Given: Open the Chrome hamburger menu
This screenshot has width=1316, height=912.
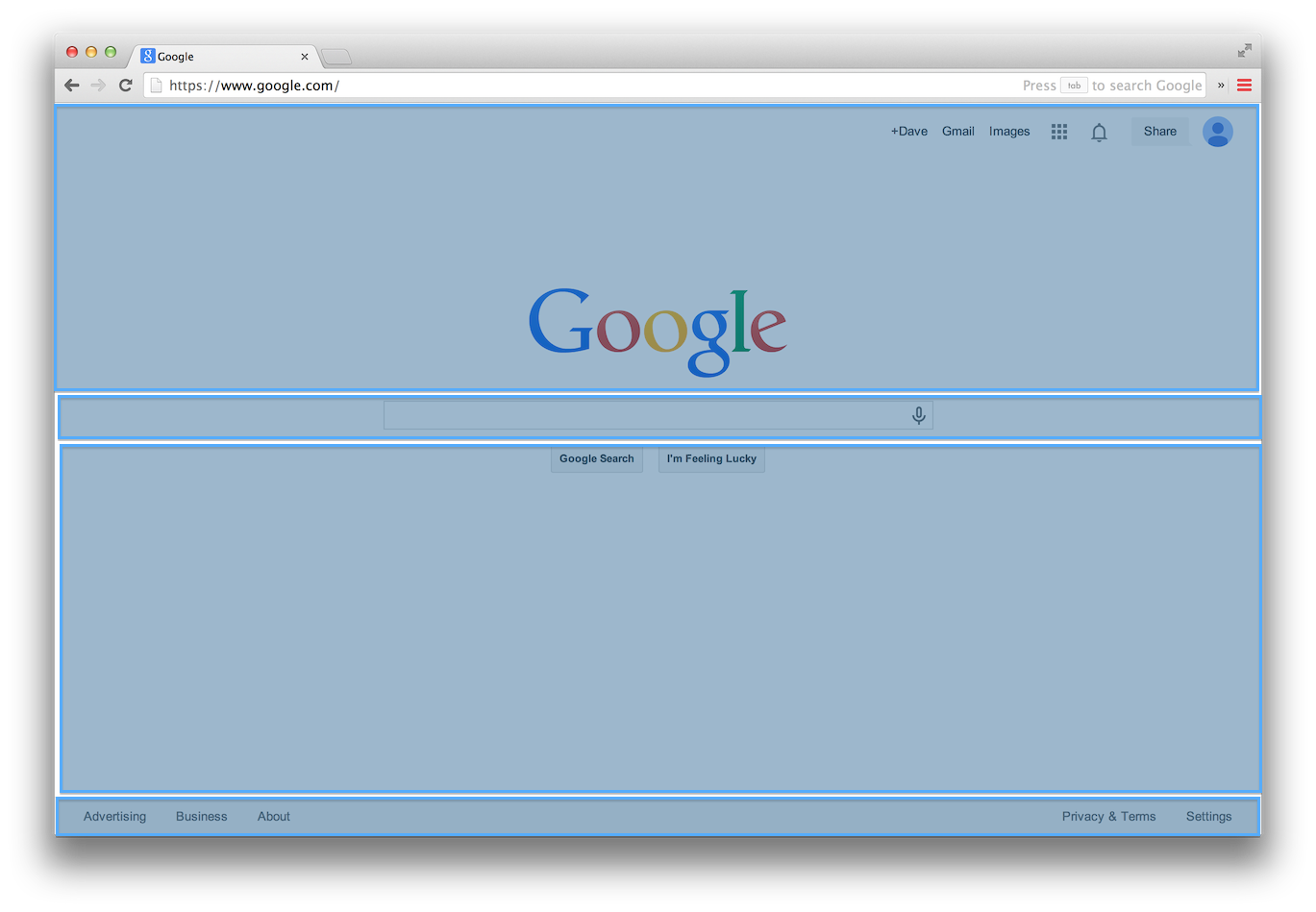Looking at the screenshot, I should click(x=1244, y=85).
